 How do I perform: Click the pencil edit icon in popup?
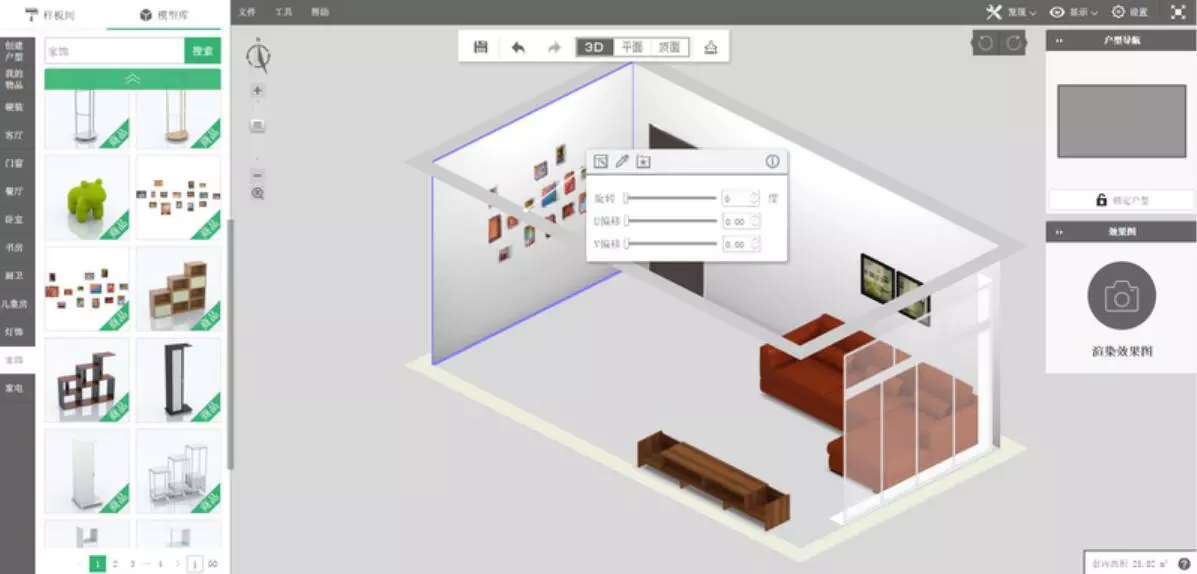click(x=622, y=161)
